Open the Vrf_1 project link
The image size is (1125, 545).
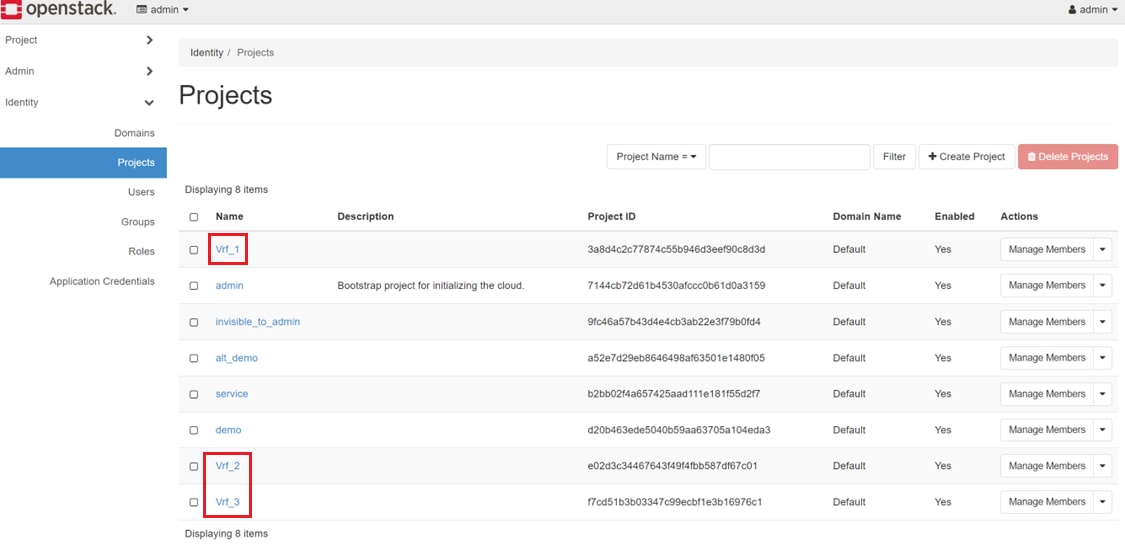coord(227,250)
